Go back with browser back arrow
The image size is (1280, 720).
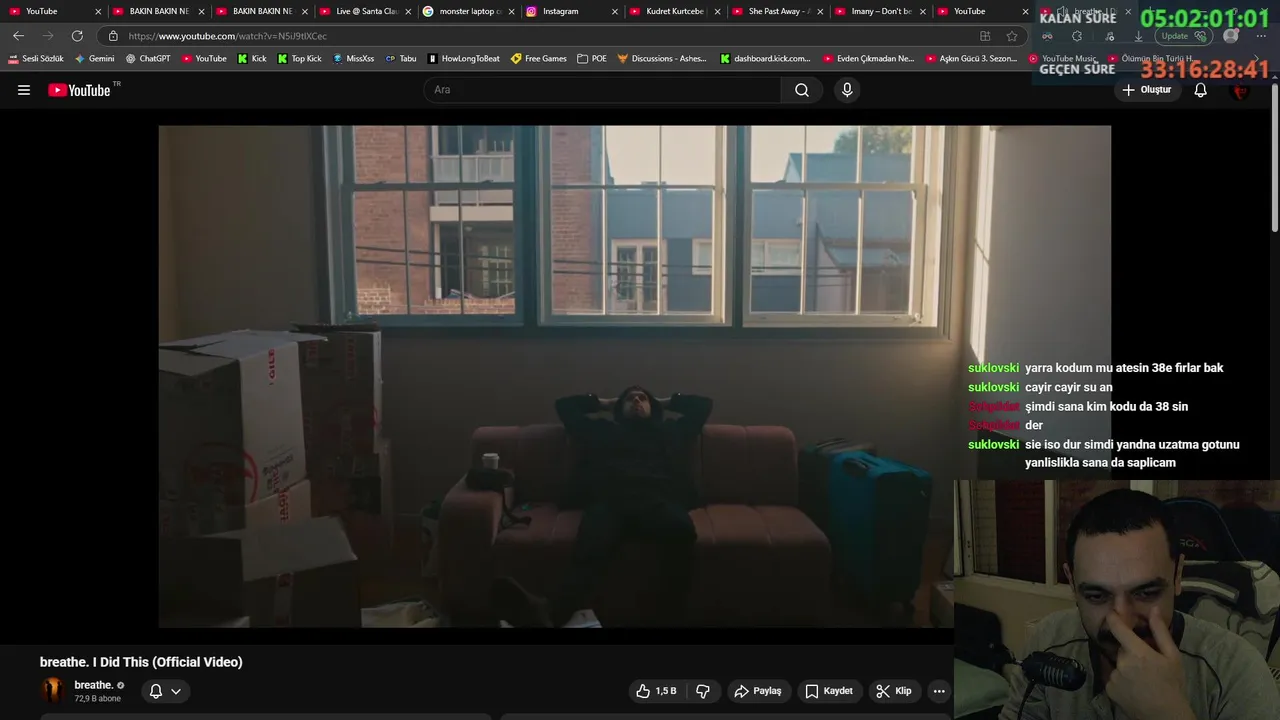tap(18, 36)
